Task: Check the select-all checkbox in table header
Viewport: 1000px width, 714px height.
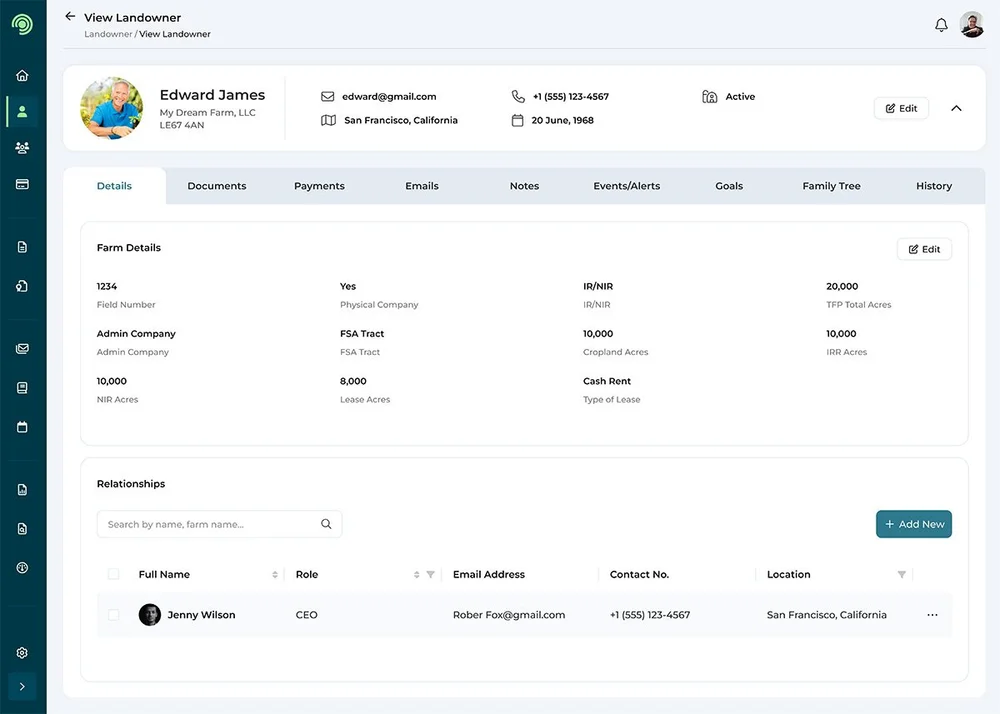Action: click(113, 574)
